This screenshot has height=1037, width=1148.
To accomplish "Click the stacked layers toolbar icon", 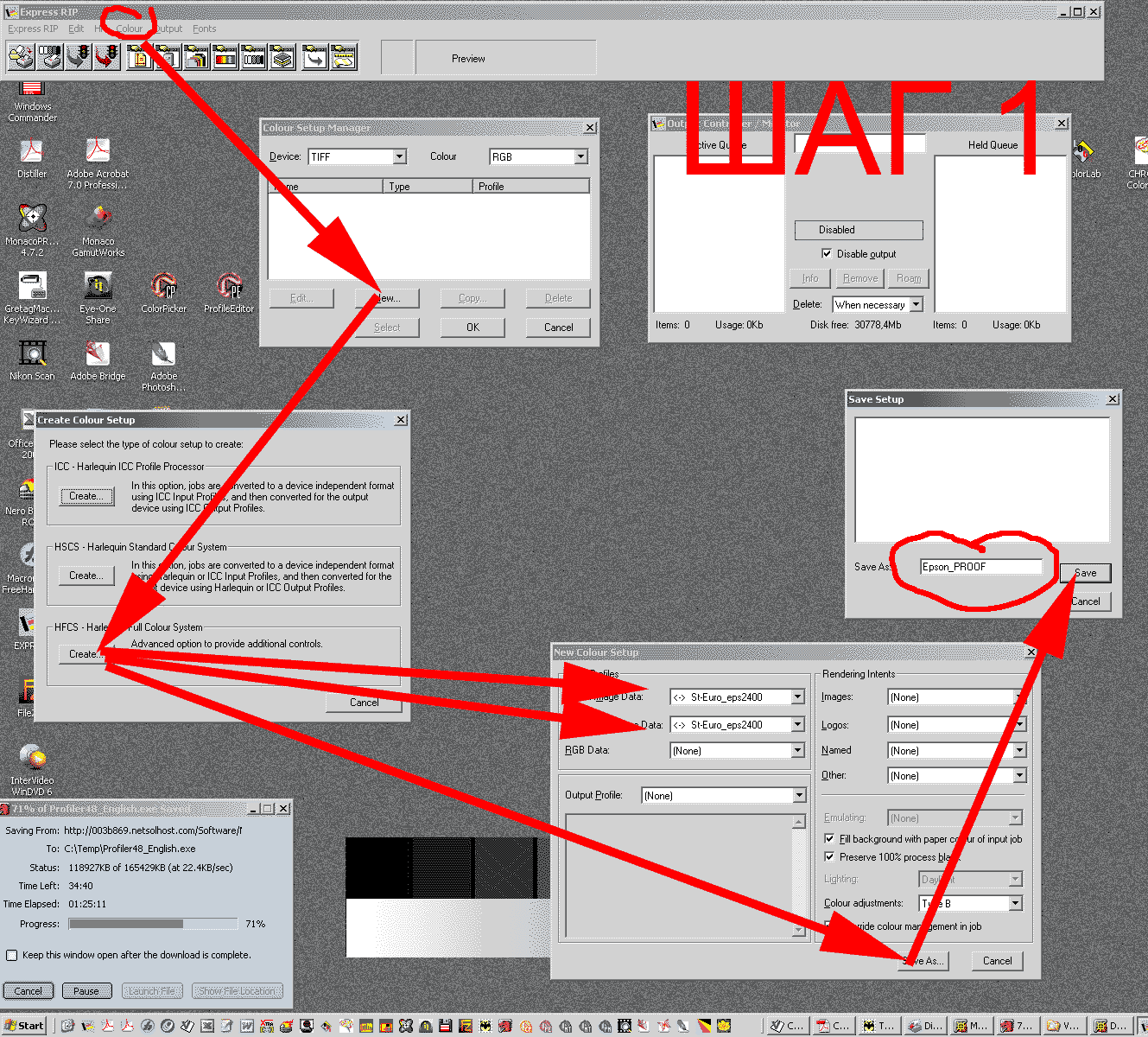I will 282,58.
